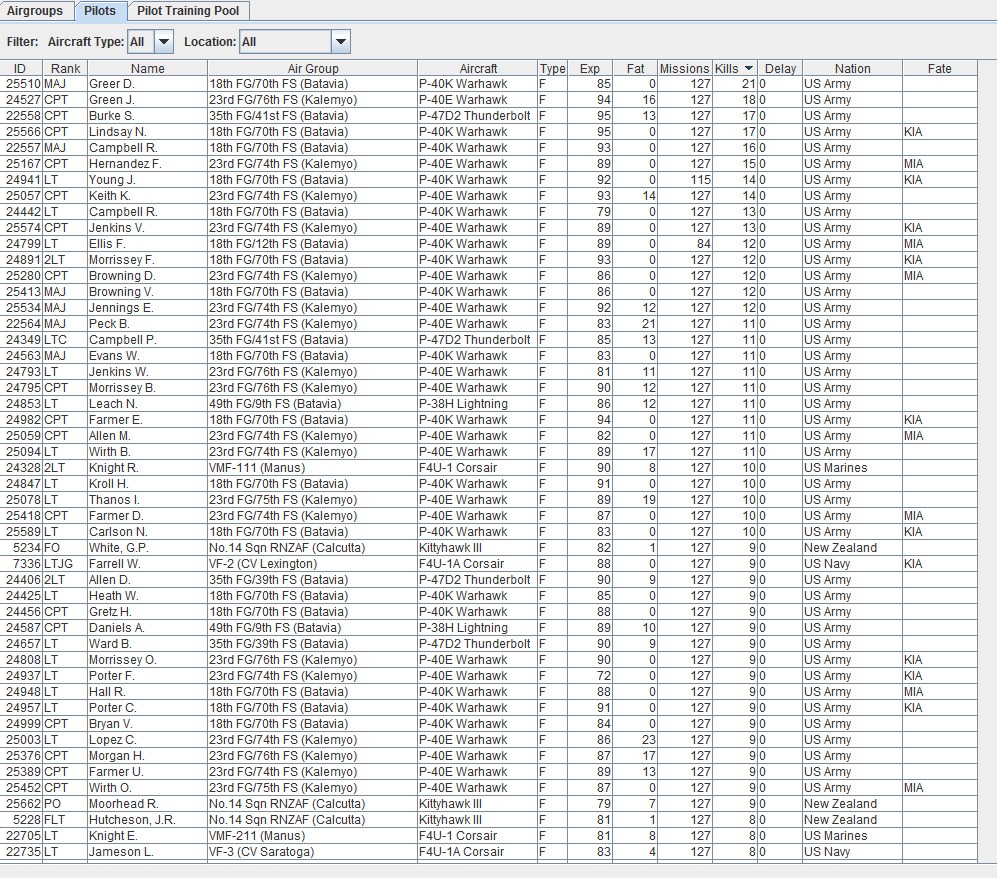This screenshot has width=997, height=878.
Task: Select the Pilots tab
Action: click(x=100, y=11)
